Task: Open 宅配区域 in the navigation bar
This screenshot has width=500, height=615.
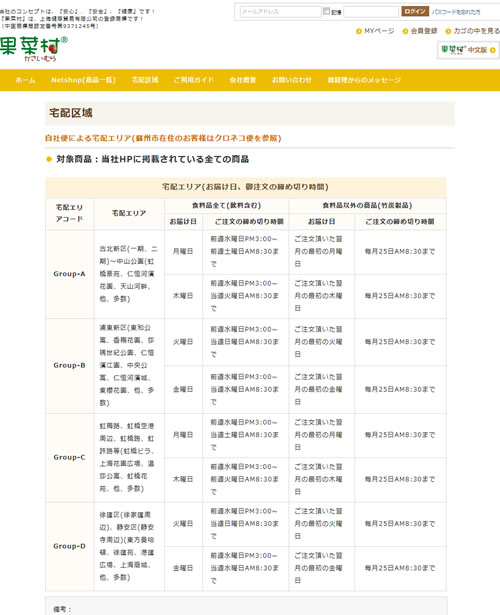Action: click(145, 80)
